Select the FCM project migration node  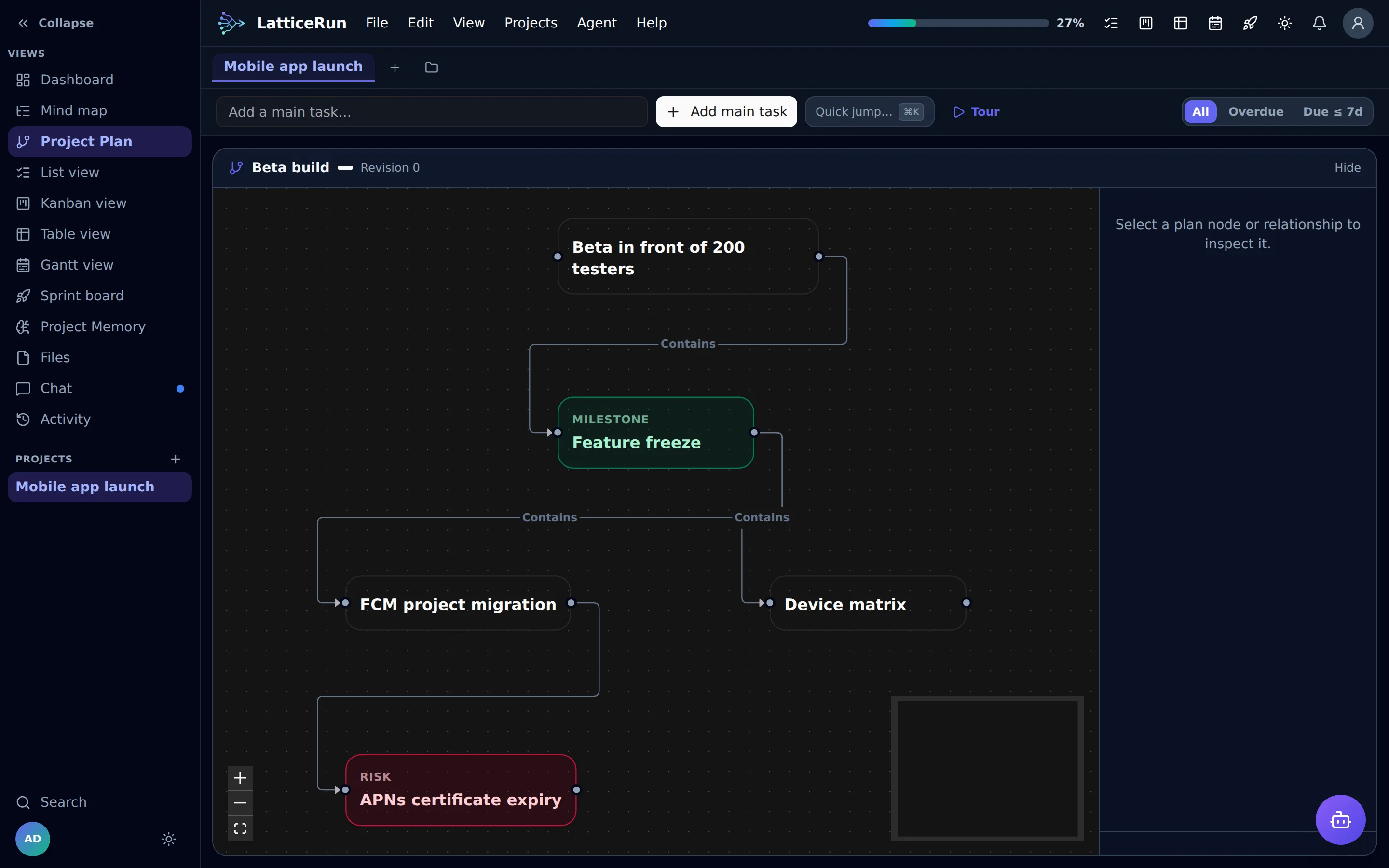pos(458,603)
